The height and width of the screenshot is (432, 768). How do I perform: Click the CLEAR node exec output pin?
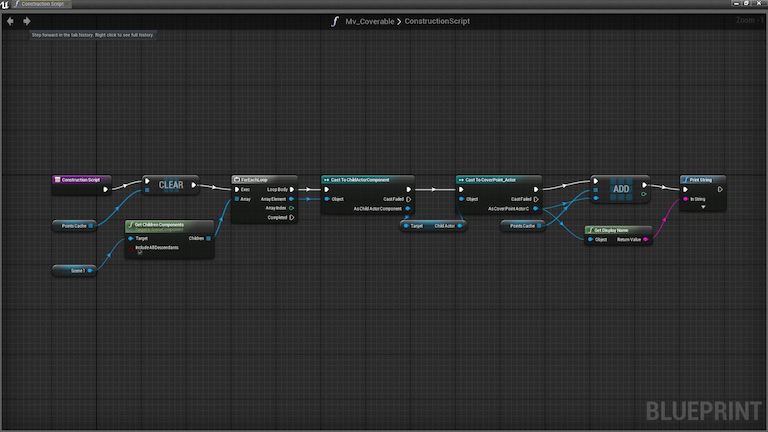pos(194,185)
